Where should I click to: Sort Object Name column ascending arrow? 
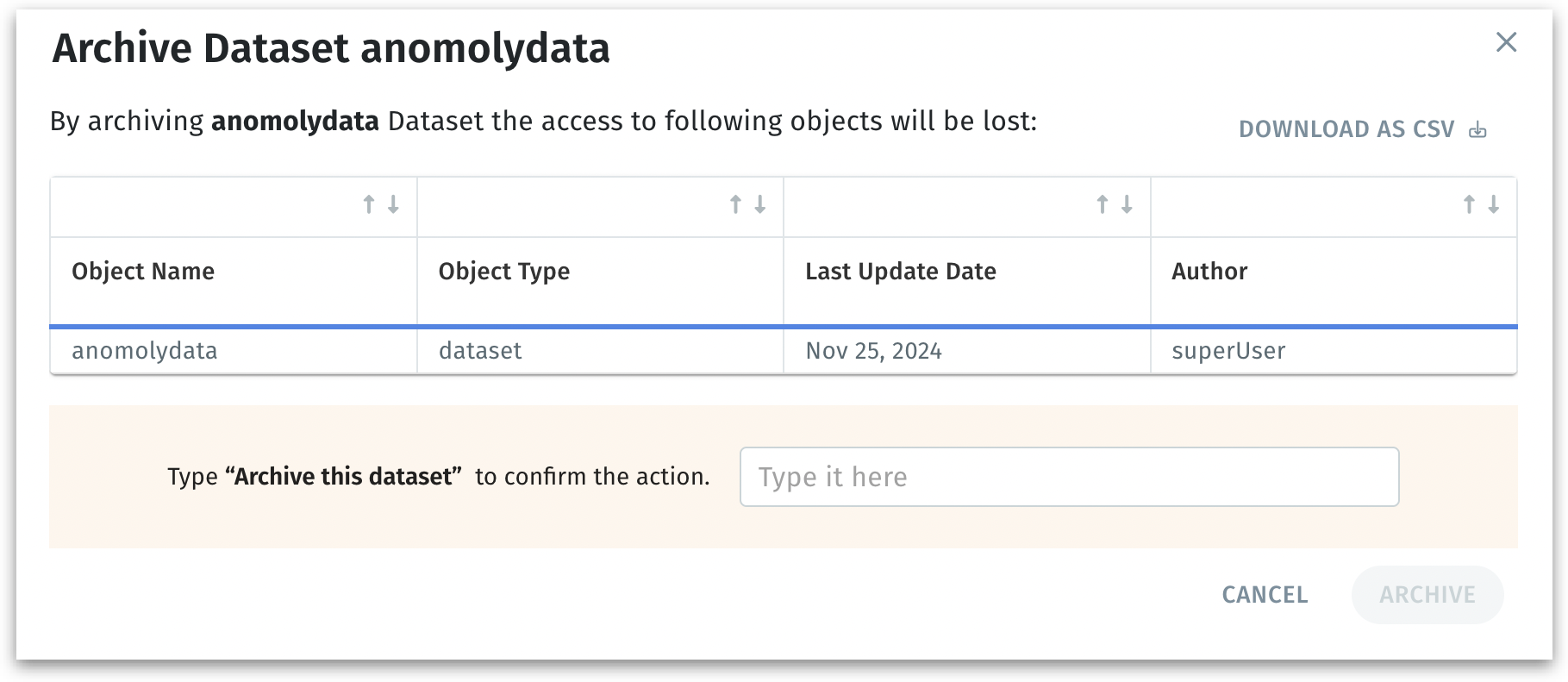tap(369, 204)
